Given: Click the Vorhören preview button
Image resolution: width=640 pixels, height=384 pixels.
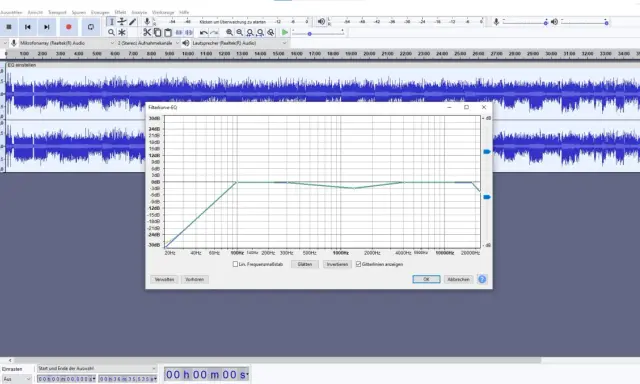Looking at the screenshot, I should (194, 280).
